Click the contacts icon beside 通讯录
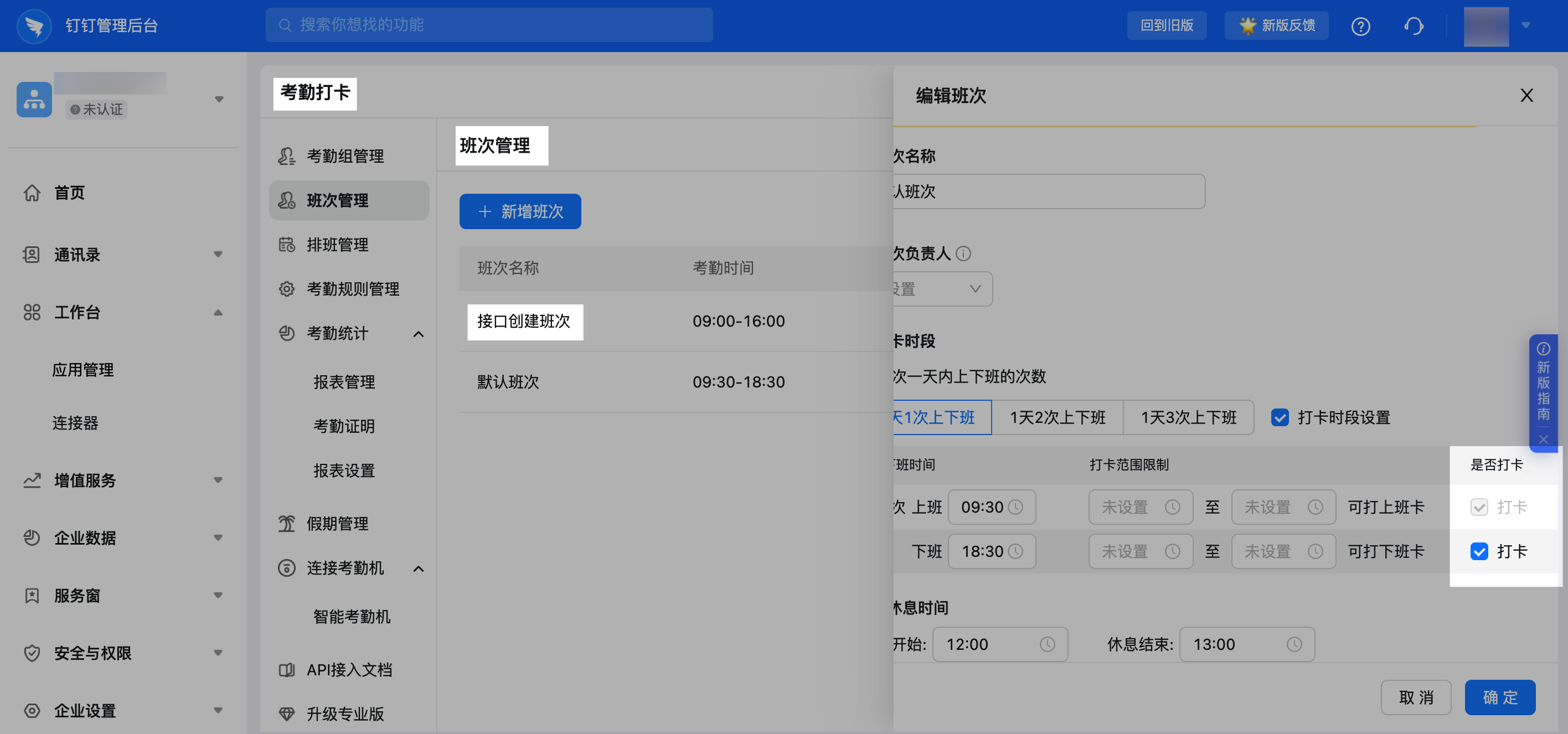Image resolution: width=1568 pixels, height=734 pixels. tap(32, 255)
